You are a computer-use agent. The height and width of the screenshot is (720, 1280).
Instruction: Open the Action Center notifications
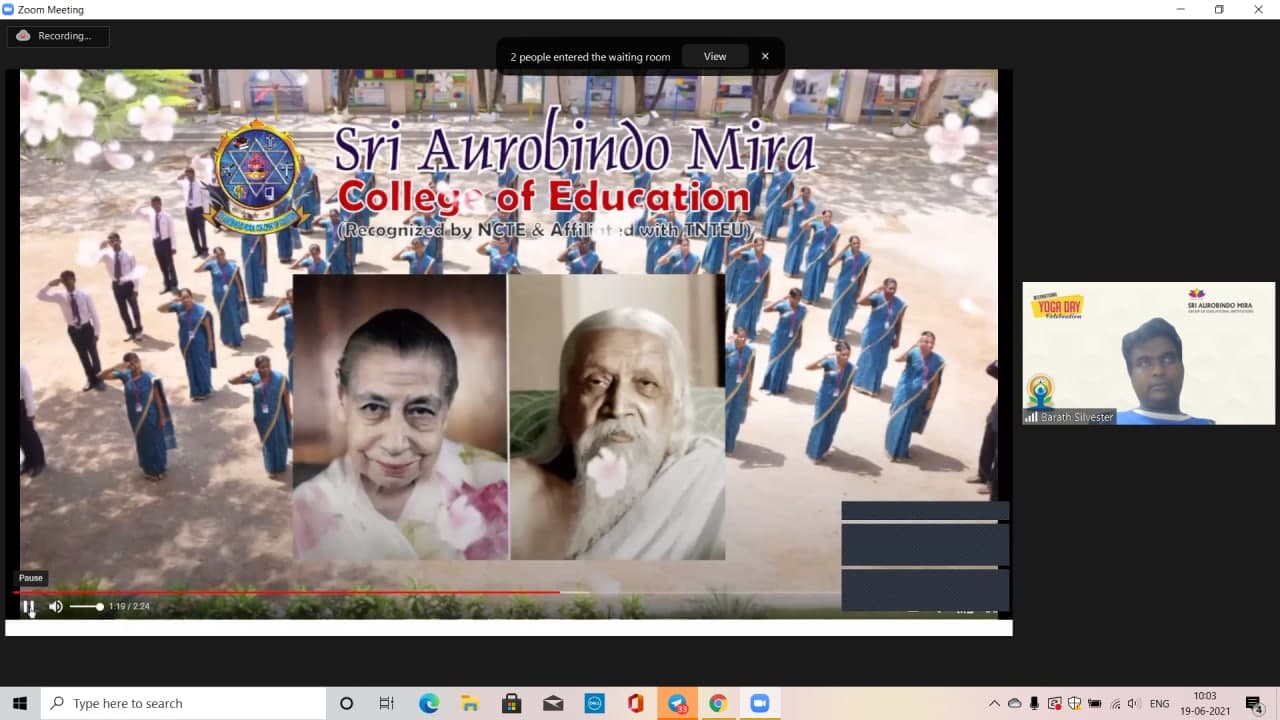(1254, 704)
